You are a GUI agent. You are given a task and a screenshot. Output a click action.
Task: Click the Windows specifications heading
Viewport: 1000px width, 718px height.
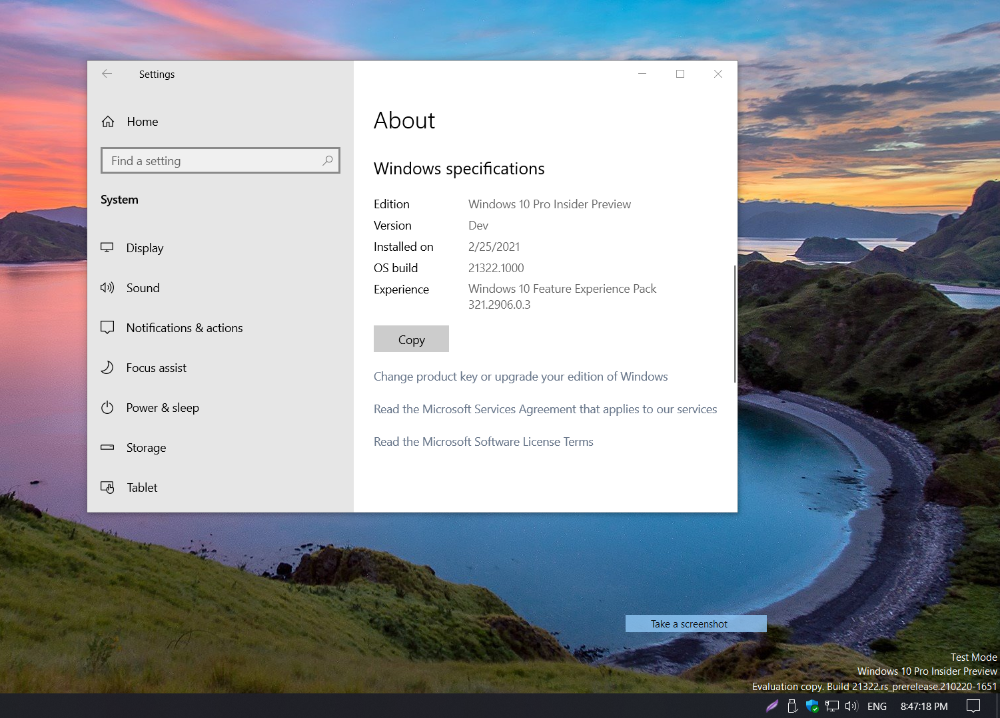(459, 168)
